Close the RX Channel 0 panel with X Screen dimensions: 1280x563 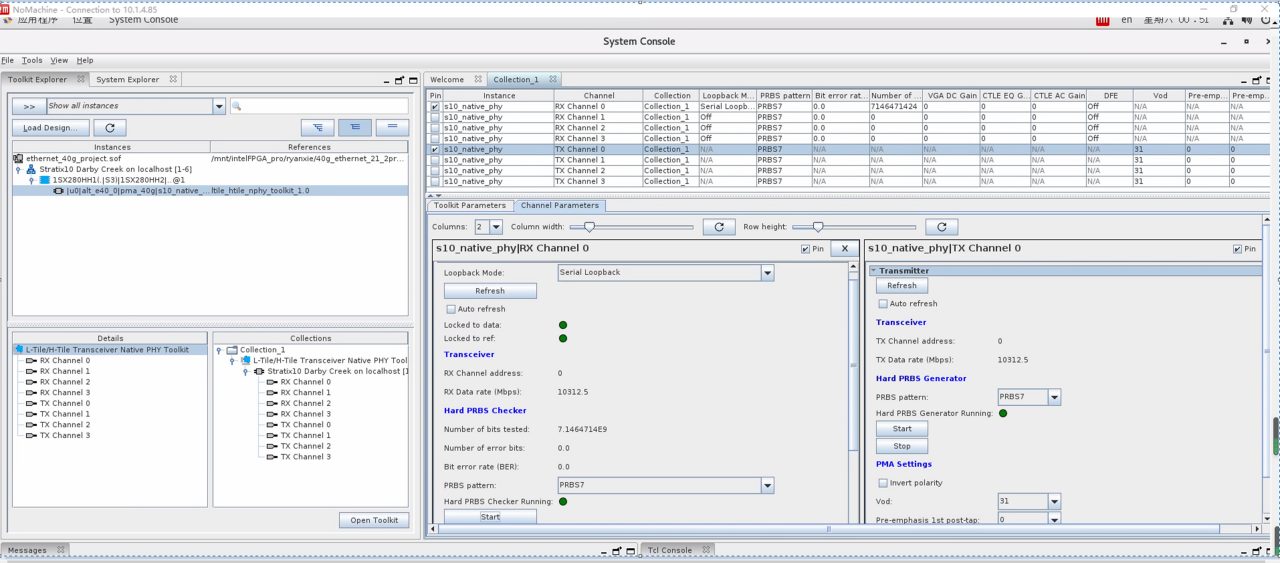pos(844,248)
